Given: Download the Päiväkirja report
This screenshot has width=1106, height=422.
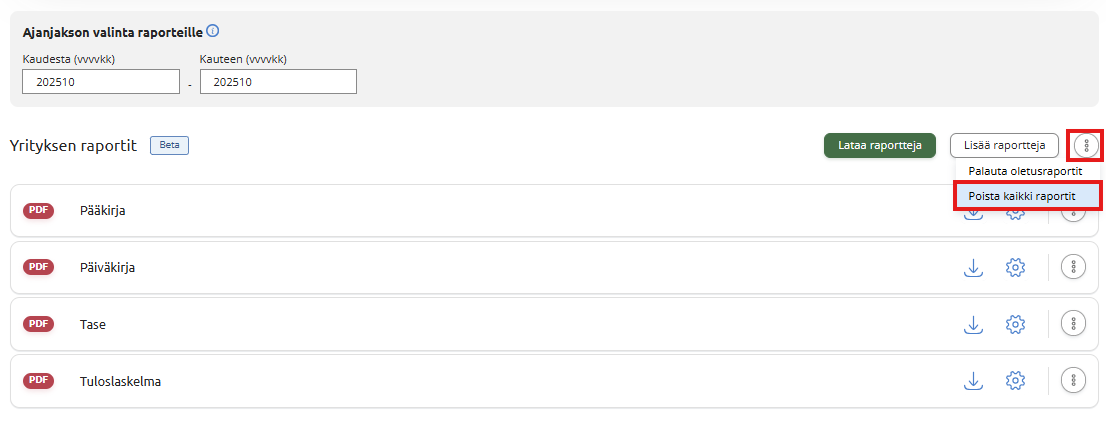Looking at the screenshot, I should click(x=972, y=267).
